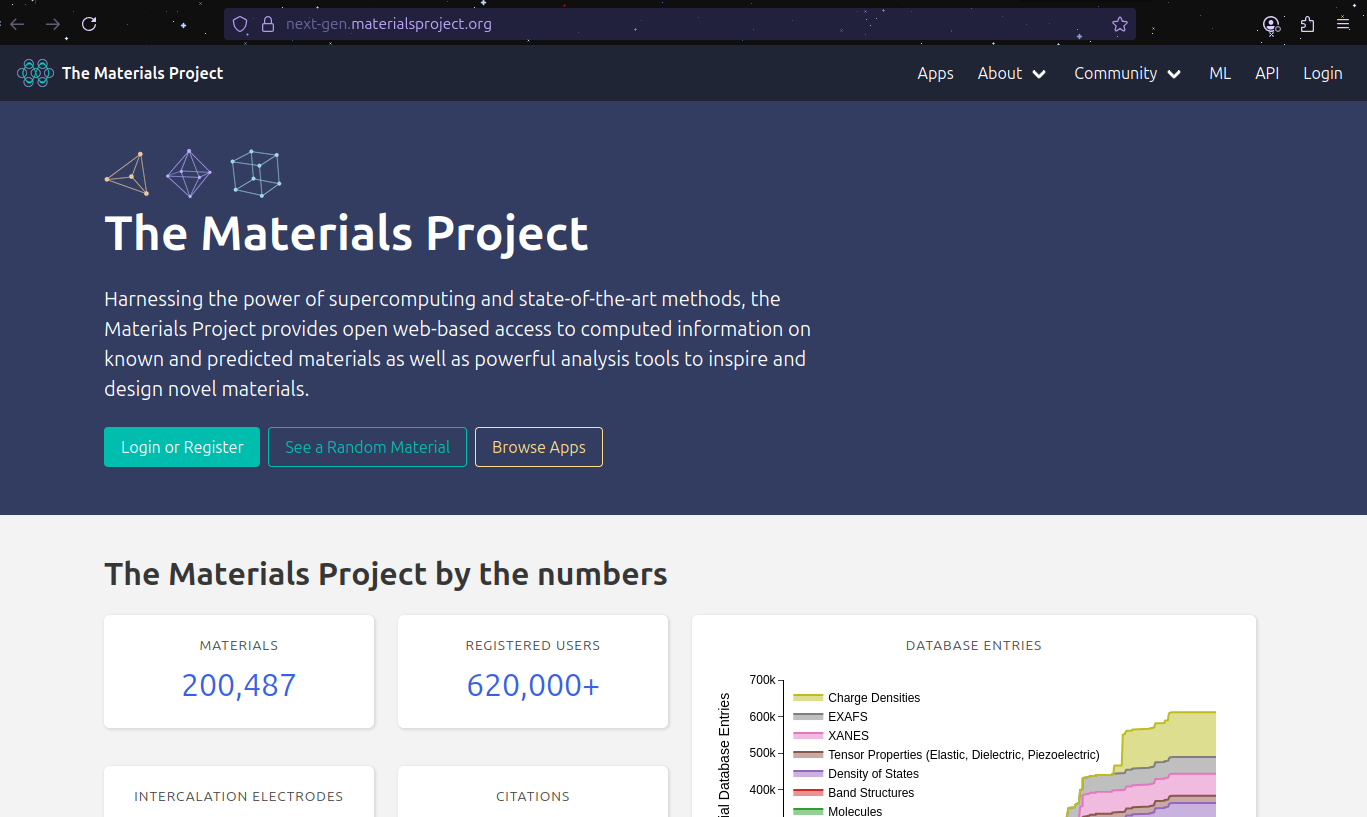Click the Browse Apps button
This screenshot has height=817, width=1367.
pos(539,447)
